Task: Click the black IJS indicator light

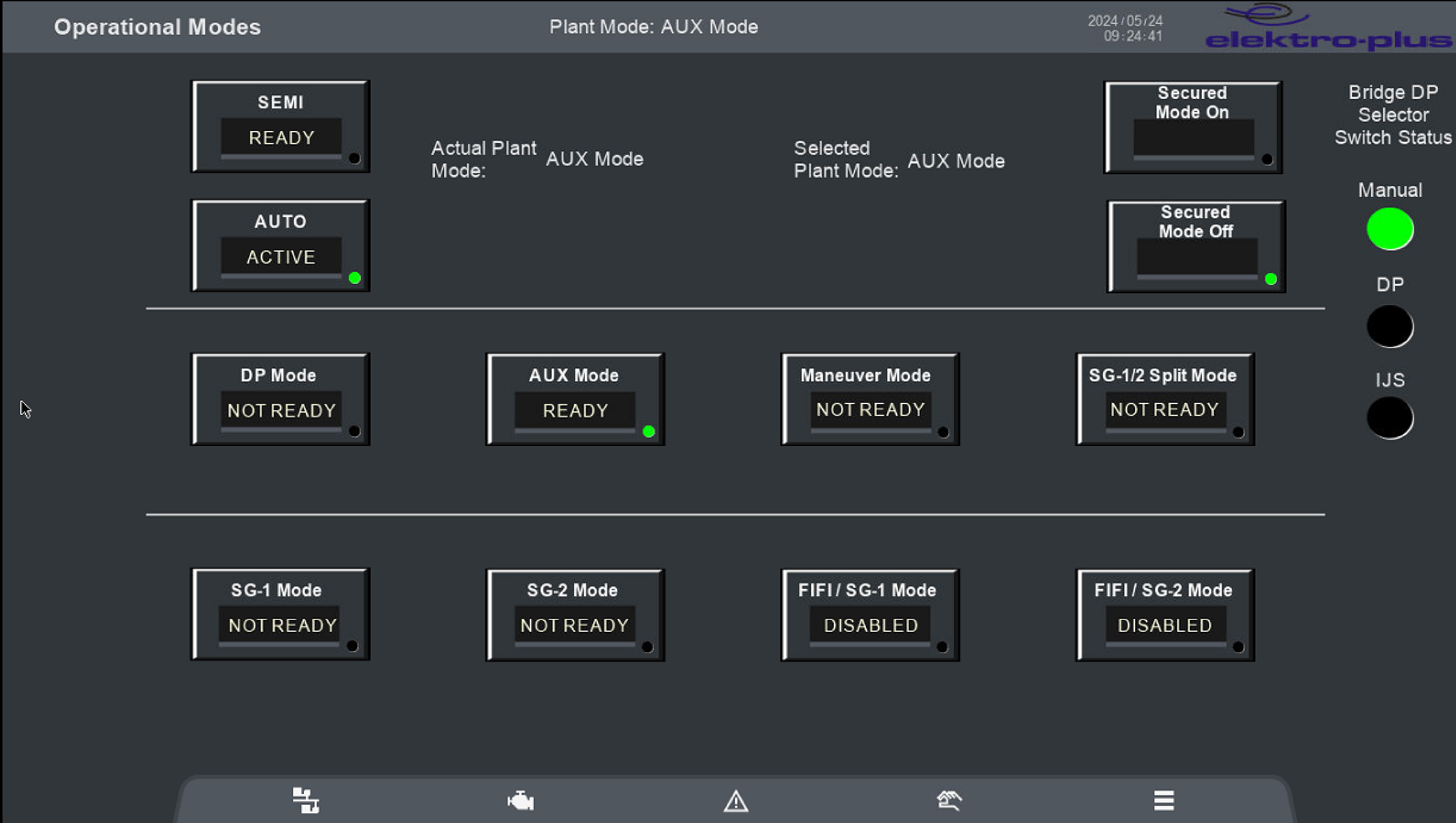Action: (1390, 418)
